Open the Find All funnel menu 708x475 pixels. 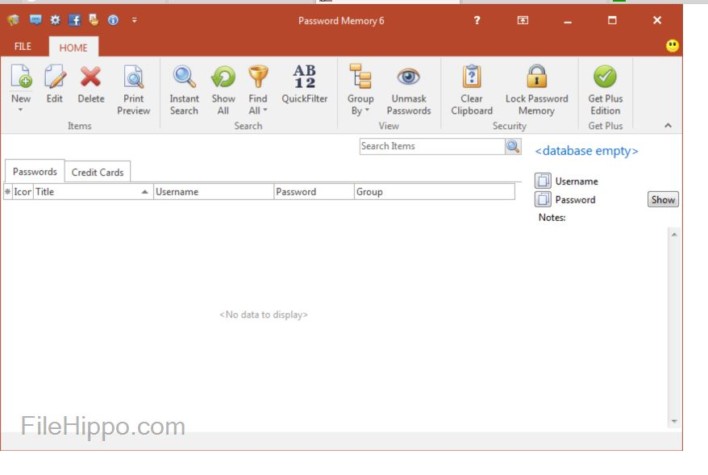pyautogui.click(x=258, y=89)
